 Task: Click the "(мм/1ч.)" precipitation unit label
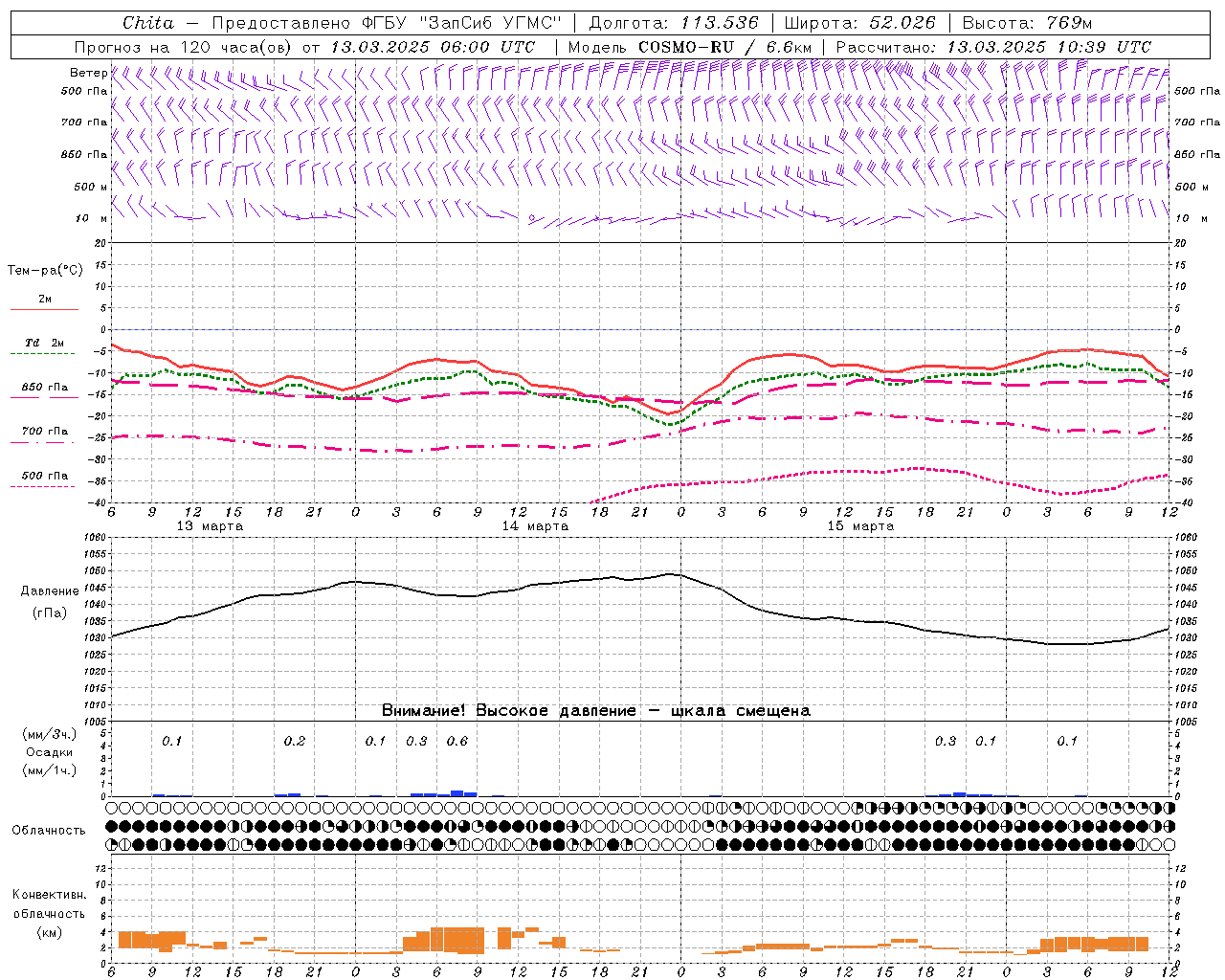(49, 770)
